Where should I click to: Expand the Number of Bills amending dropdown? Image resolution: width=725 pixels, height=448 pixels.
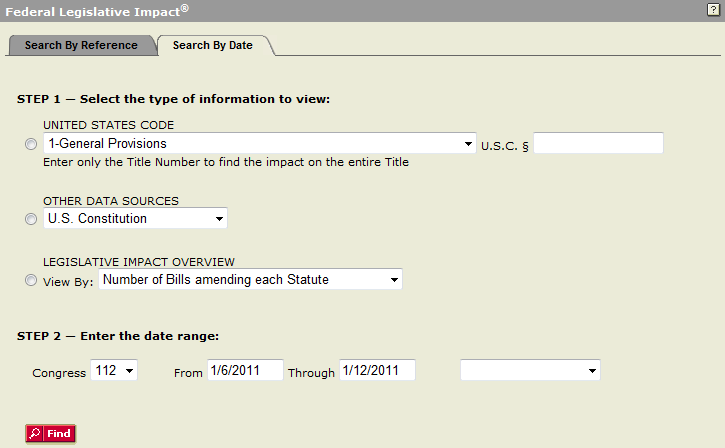[x=250, y=279]
